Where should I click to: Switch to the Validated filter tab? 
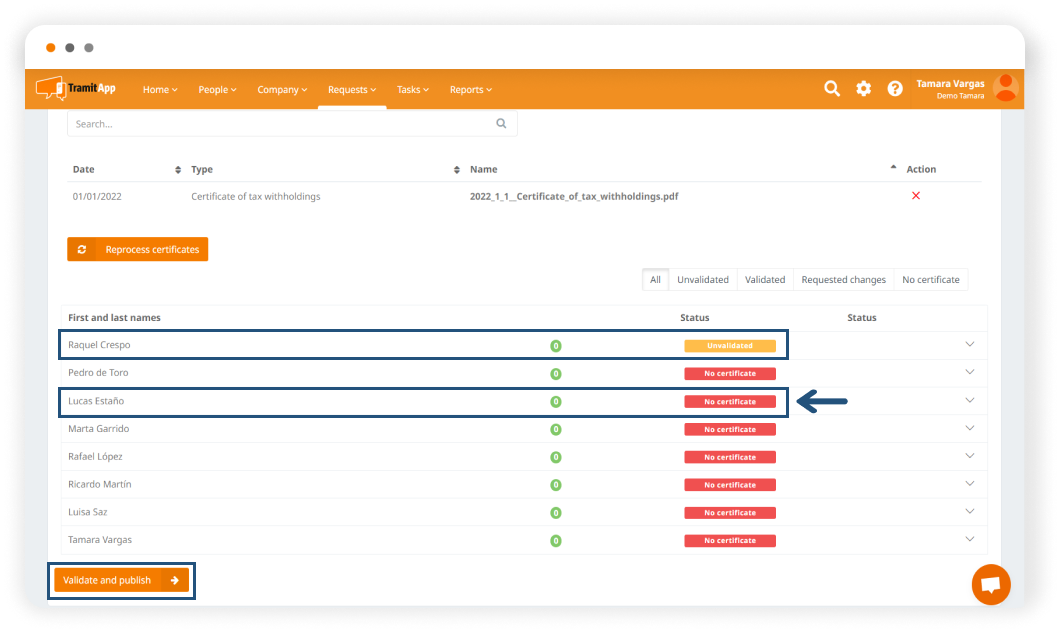pyautogui.click(x=764, y=279)
